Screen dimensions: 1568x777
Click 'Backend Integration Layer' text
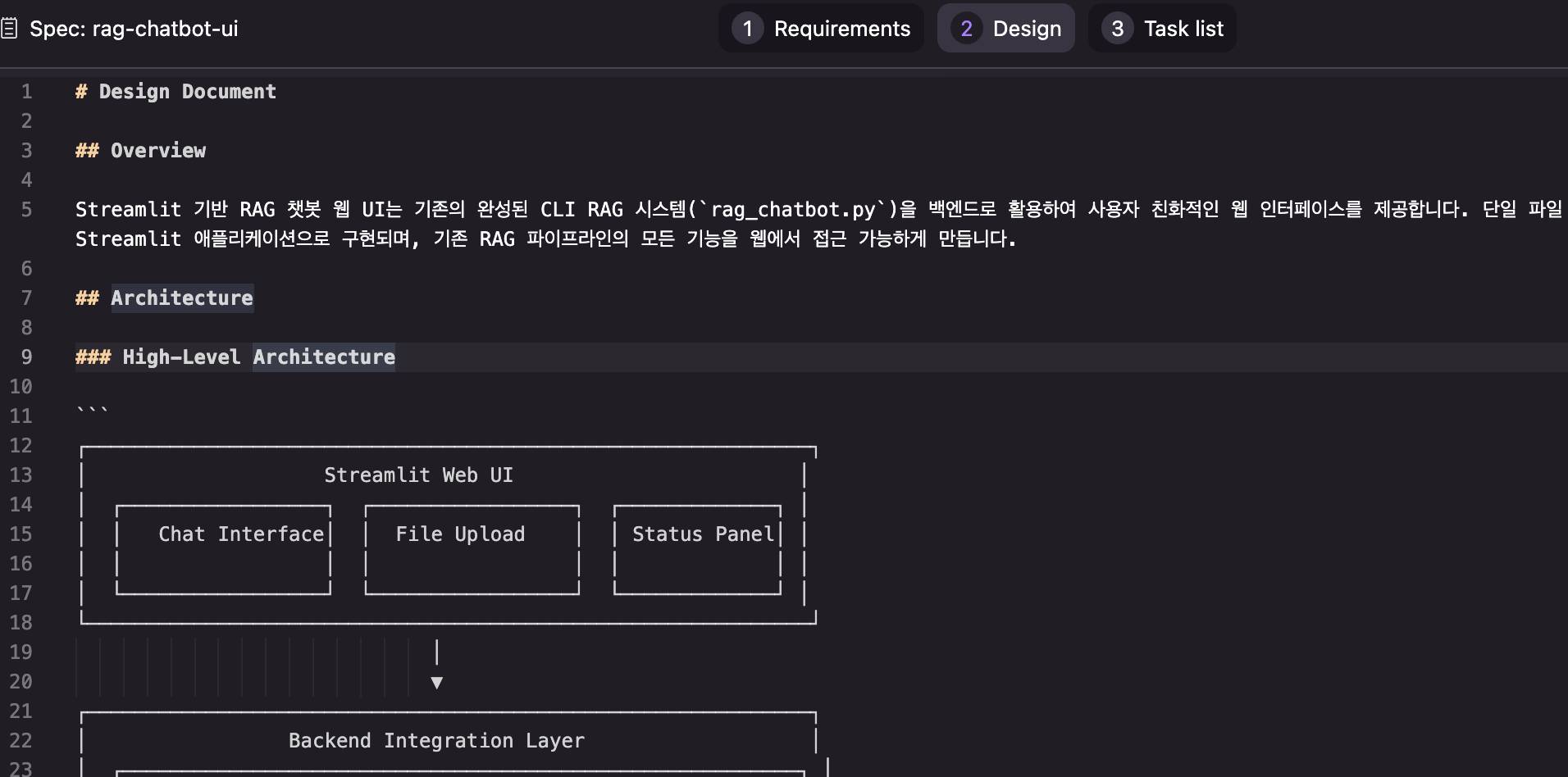click(436, 741)
